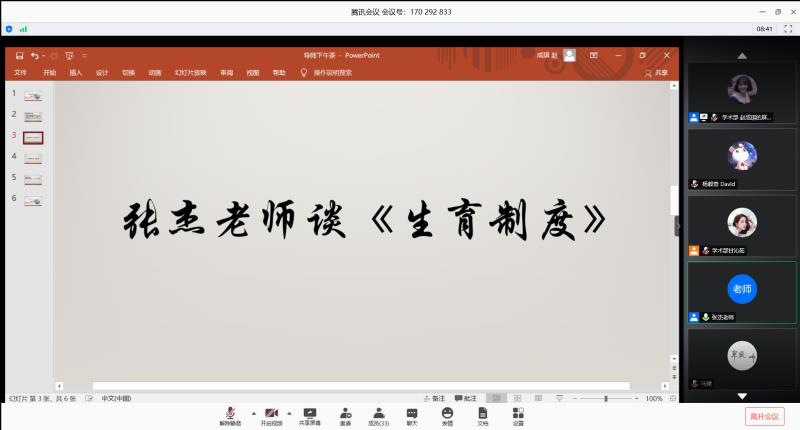
Task: Expand microphone options arrow beside mute
Action: [252, 412]
